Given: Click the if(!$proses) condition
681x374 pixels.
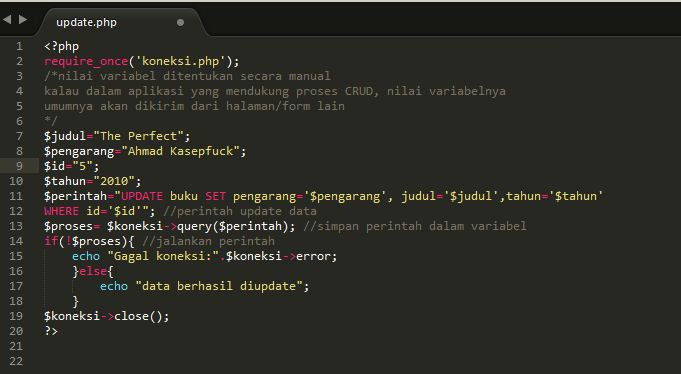Looking at the screenshot, I should pyautogui.click(x=86, y=241).
